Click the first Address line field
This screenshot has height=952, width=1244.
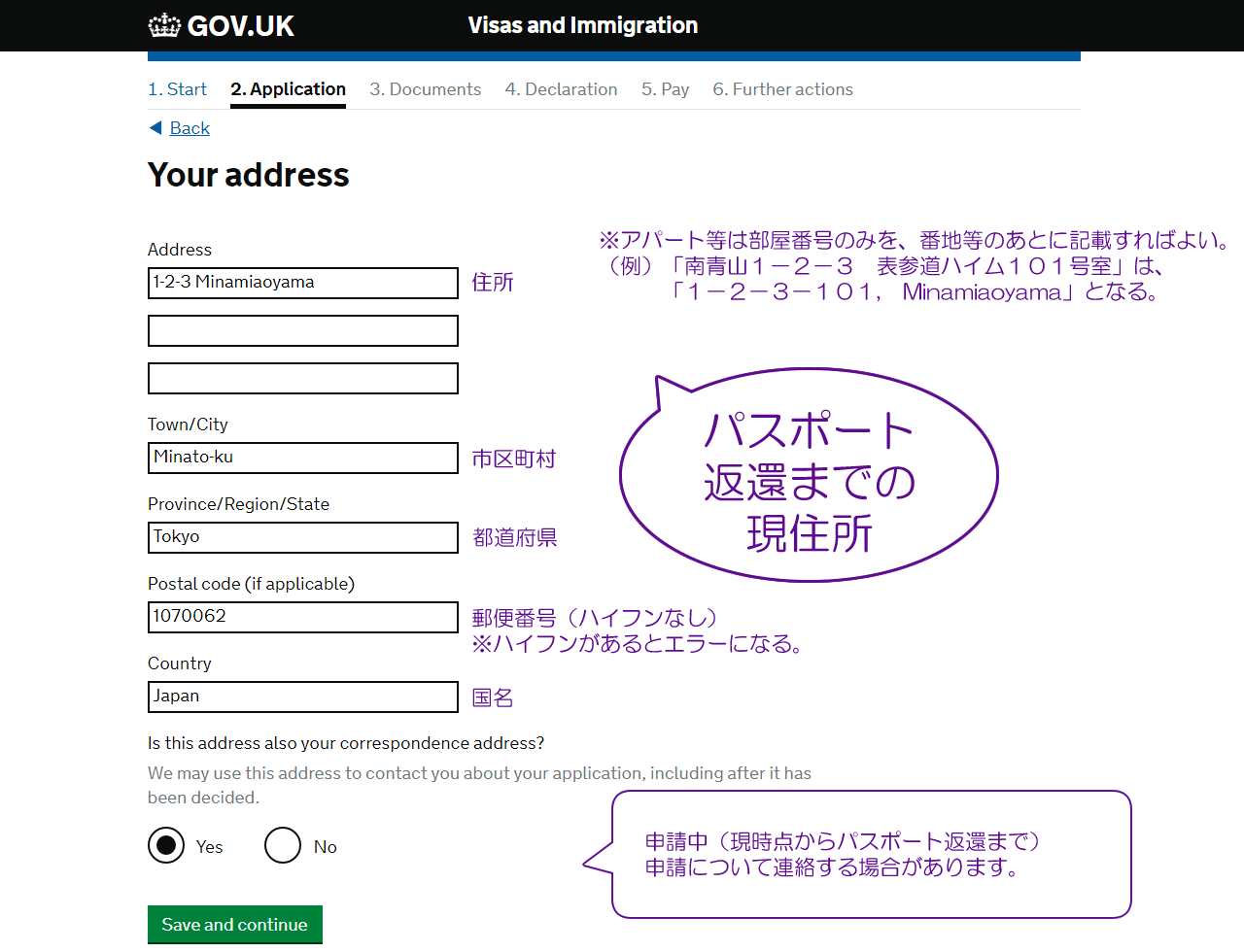pos(303,283)
